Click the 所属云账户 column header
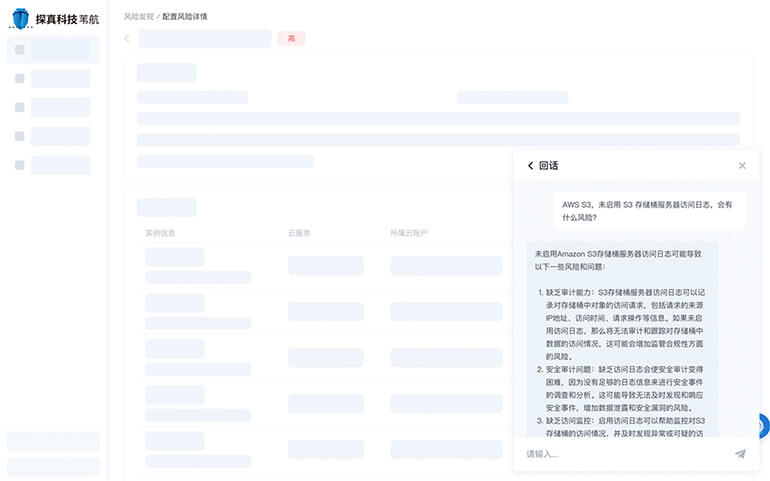770x481 pixels. pyautogui.click(x=409, y=233)
